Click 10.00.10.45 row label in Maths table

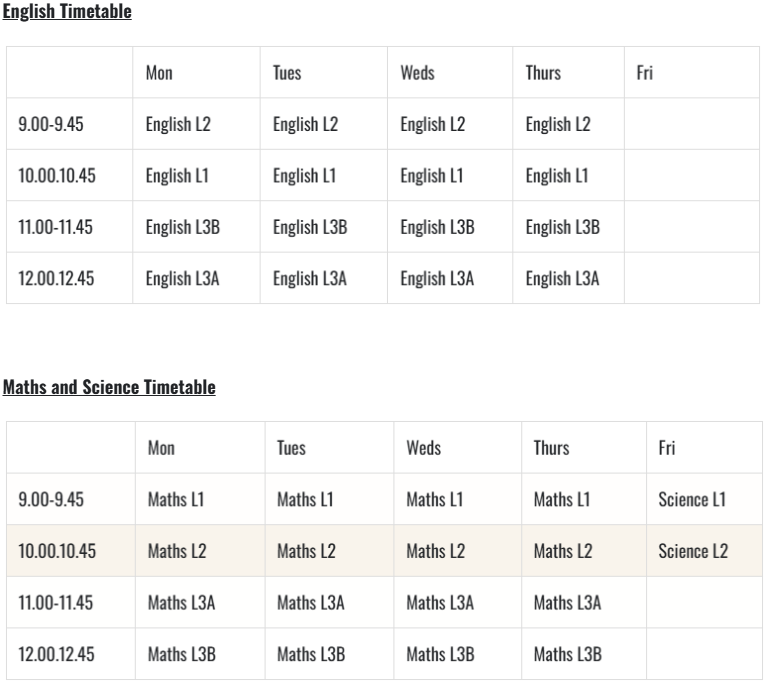coord(57,550)
